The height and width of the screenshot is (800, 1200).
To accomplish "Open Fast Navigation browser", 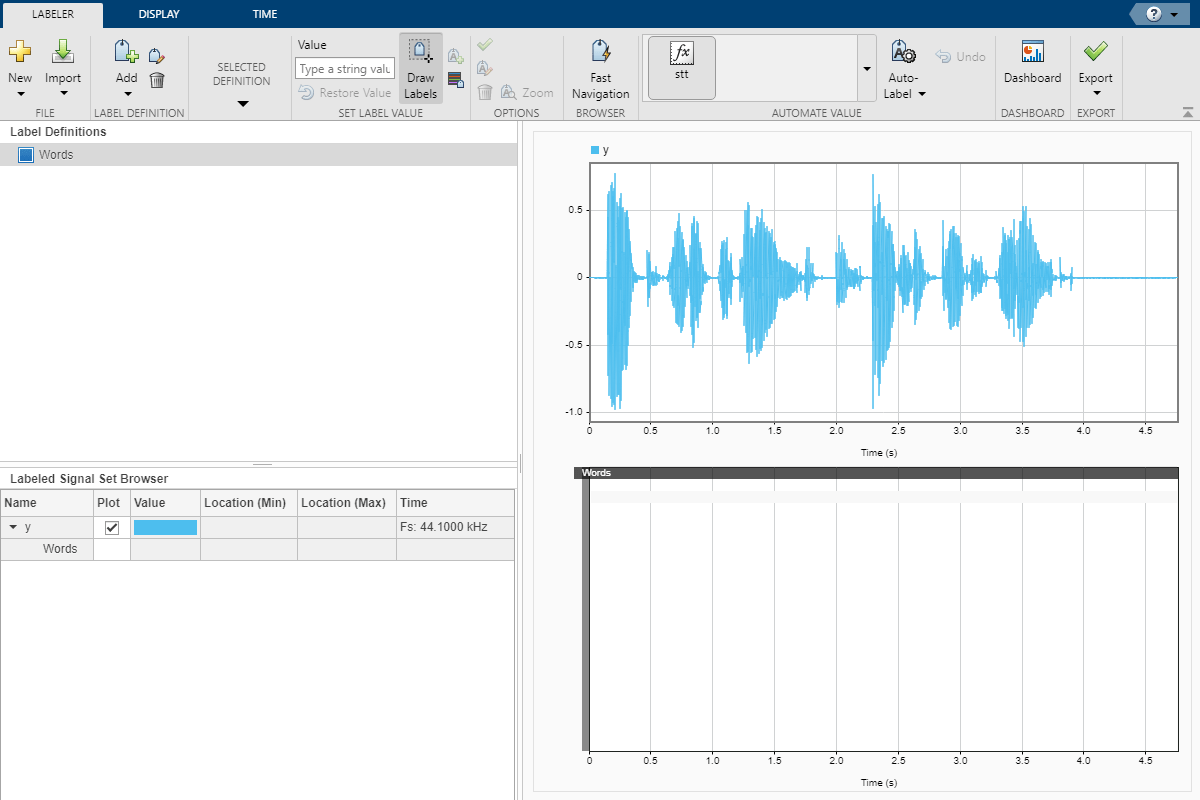I will tap(600, 68).
